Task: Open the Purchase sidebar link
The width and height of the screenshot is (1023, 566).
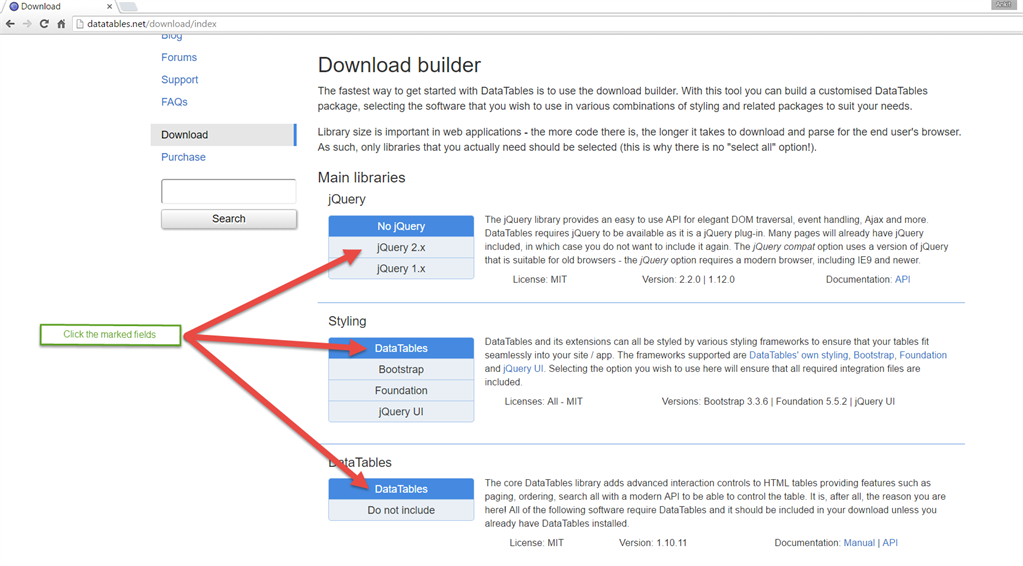Action: (183, 157)
